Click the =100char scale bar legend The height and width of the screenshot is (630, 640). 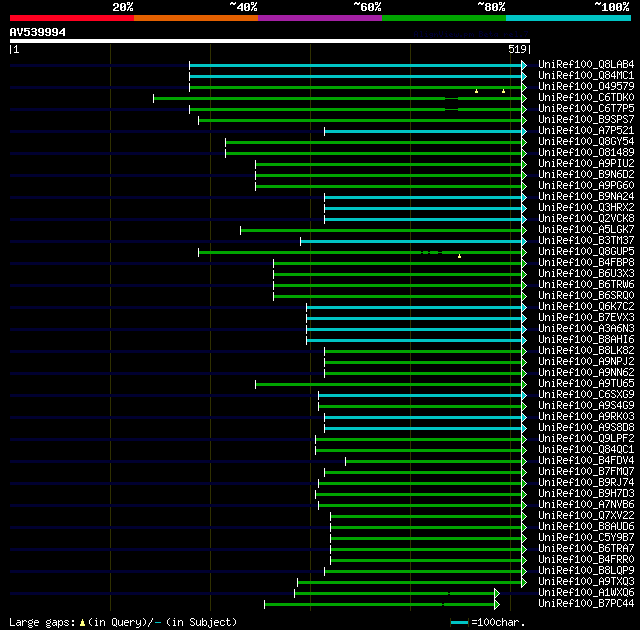click(x=488, y=623)
